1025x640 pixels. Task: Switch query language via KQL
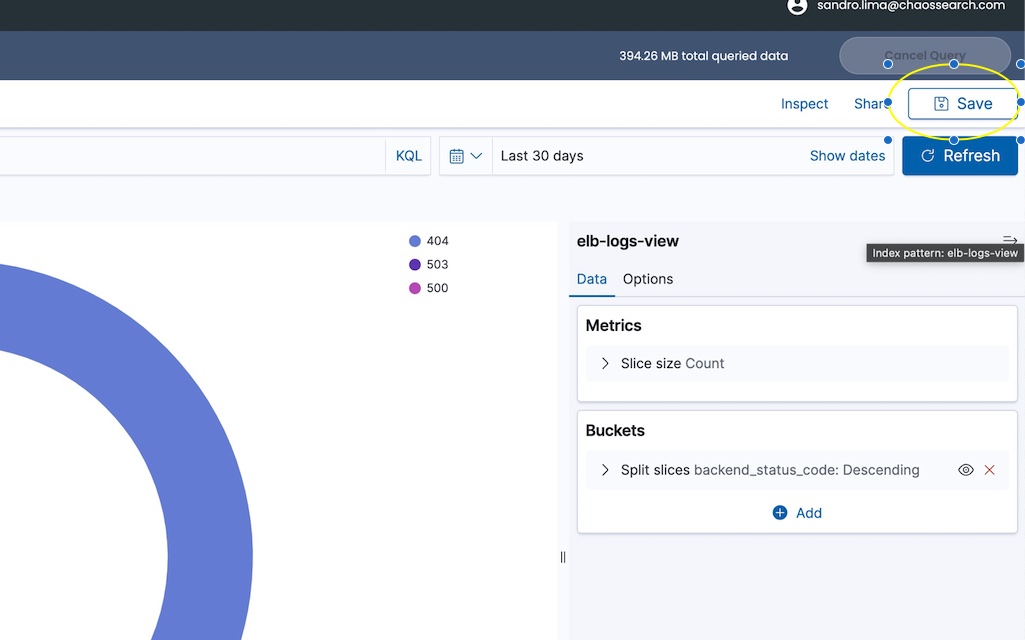coord(409,156)
